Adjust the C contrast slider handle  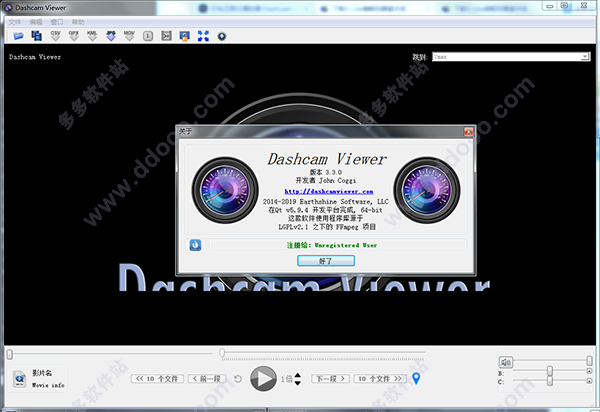click(x=550, y=381)
